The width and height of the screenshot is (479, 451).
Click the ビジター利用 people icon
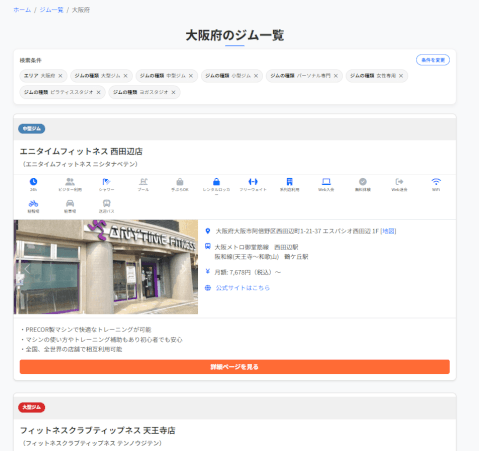(70, 182)
